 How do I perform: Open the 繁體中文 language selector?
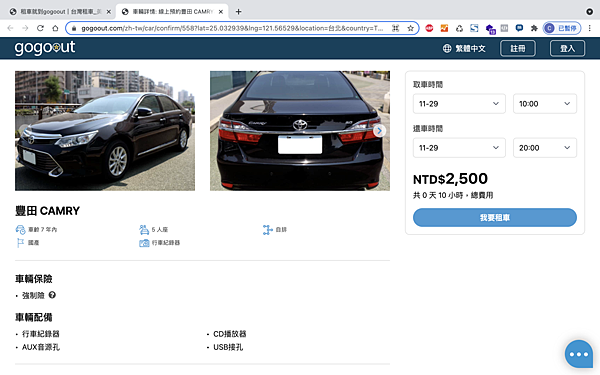[x=464, y=49]
